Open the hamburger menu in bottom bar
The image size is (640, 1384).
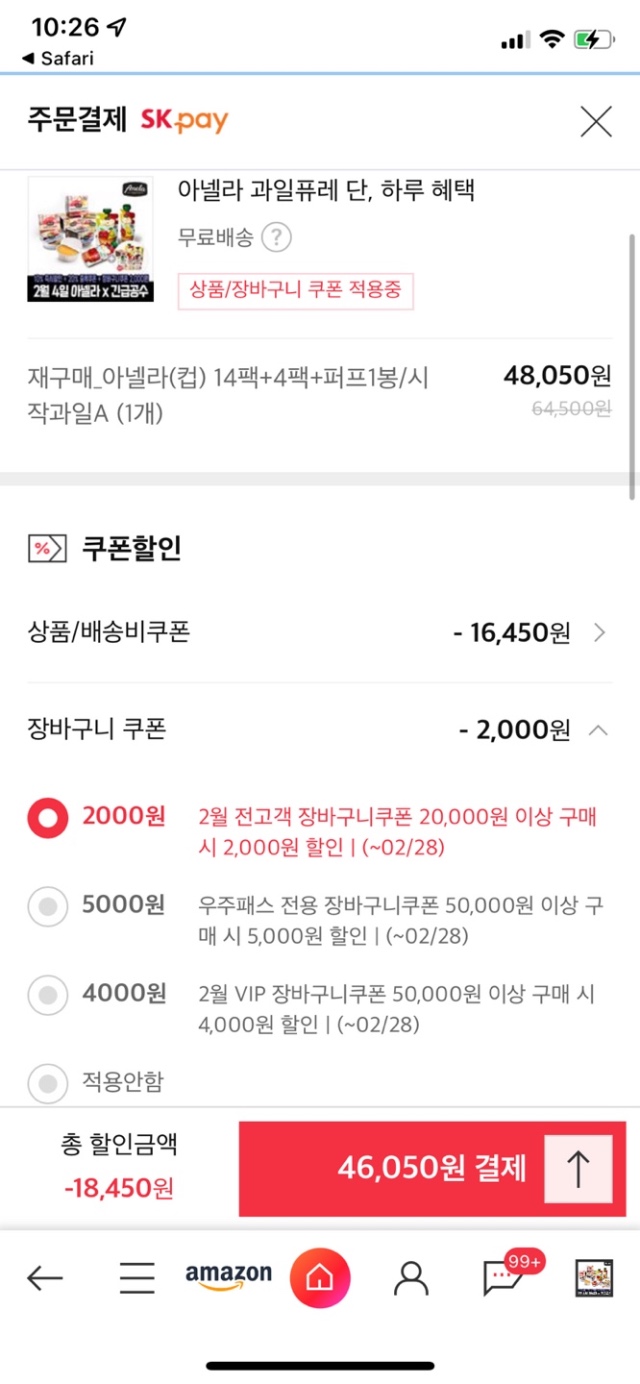point(137,1277)
